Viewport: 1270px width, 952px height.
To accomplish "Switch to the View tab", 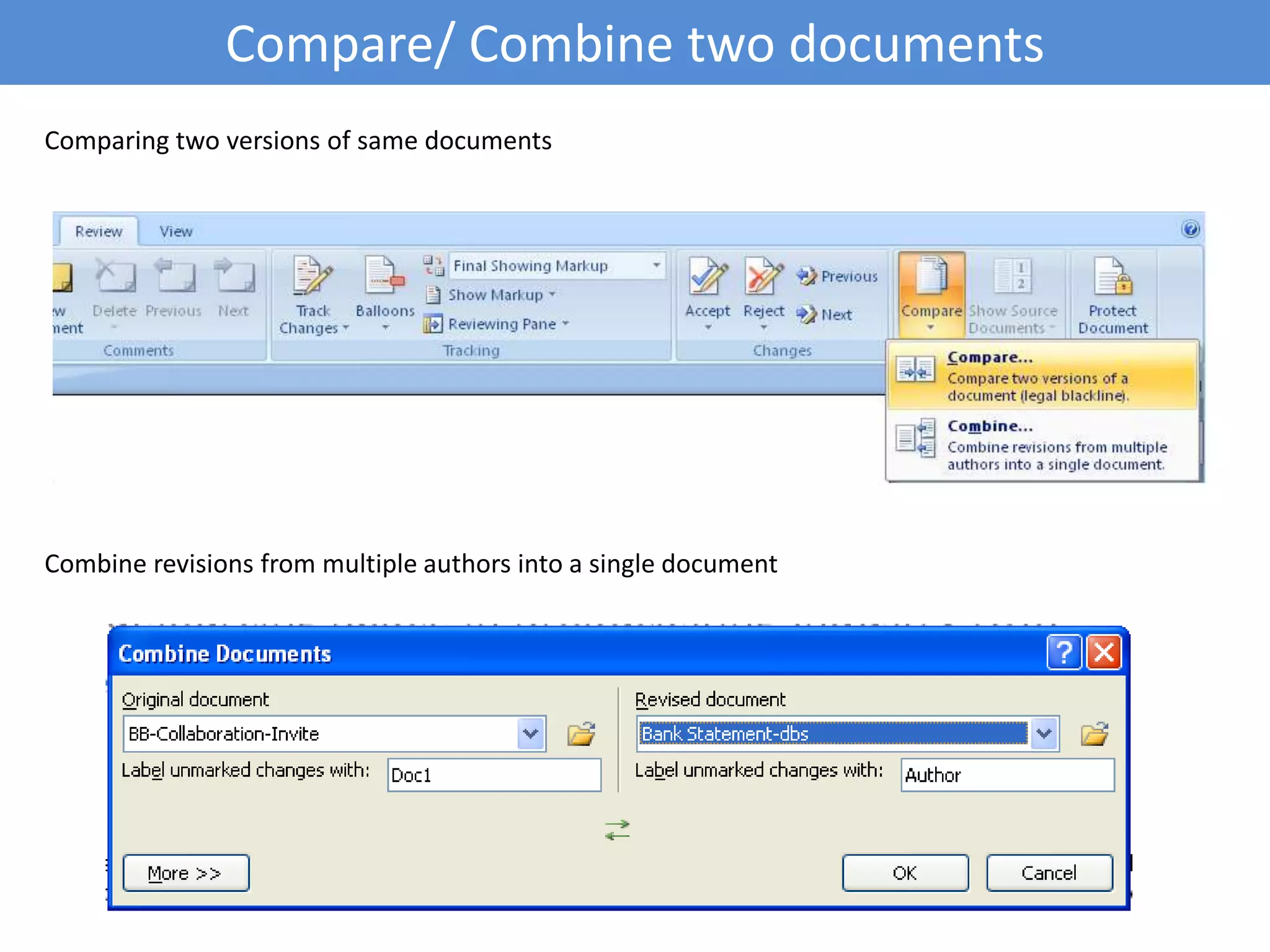I will (176, 231).
